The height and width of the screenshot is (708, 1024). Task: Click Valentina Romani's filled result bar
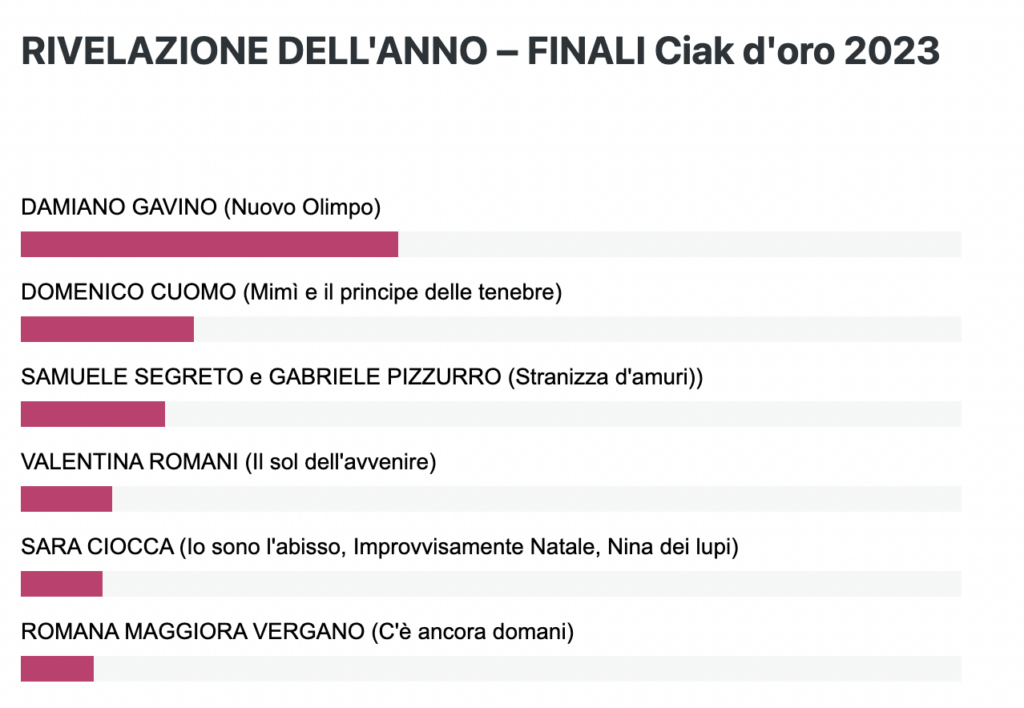point(66,499)
